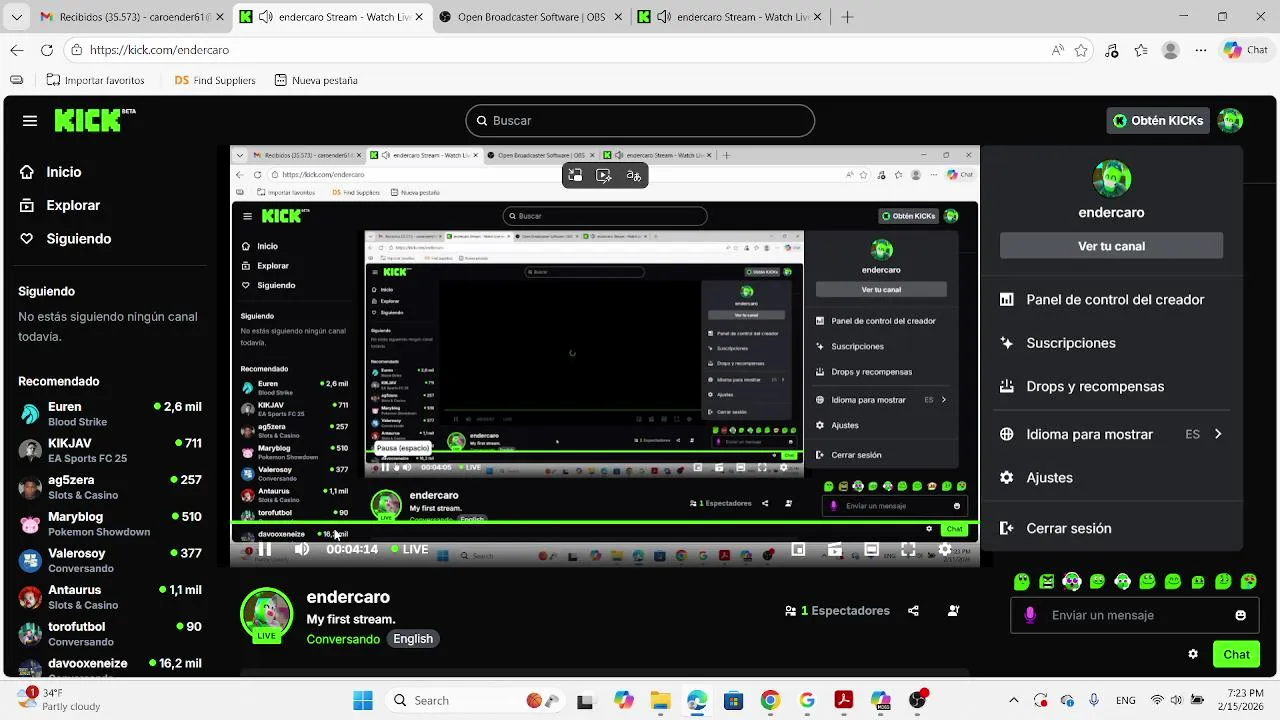Open player settings gear icon
This screenshot has height=720, width=1280.
[944, 549]
